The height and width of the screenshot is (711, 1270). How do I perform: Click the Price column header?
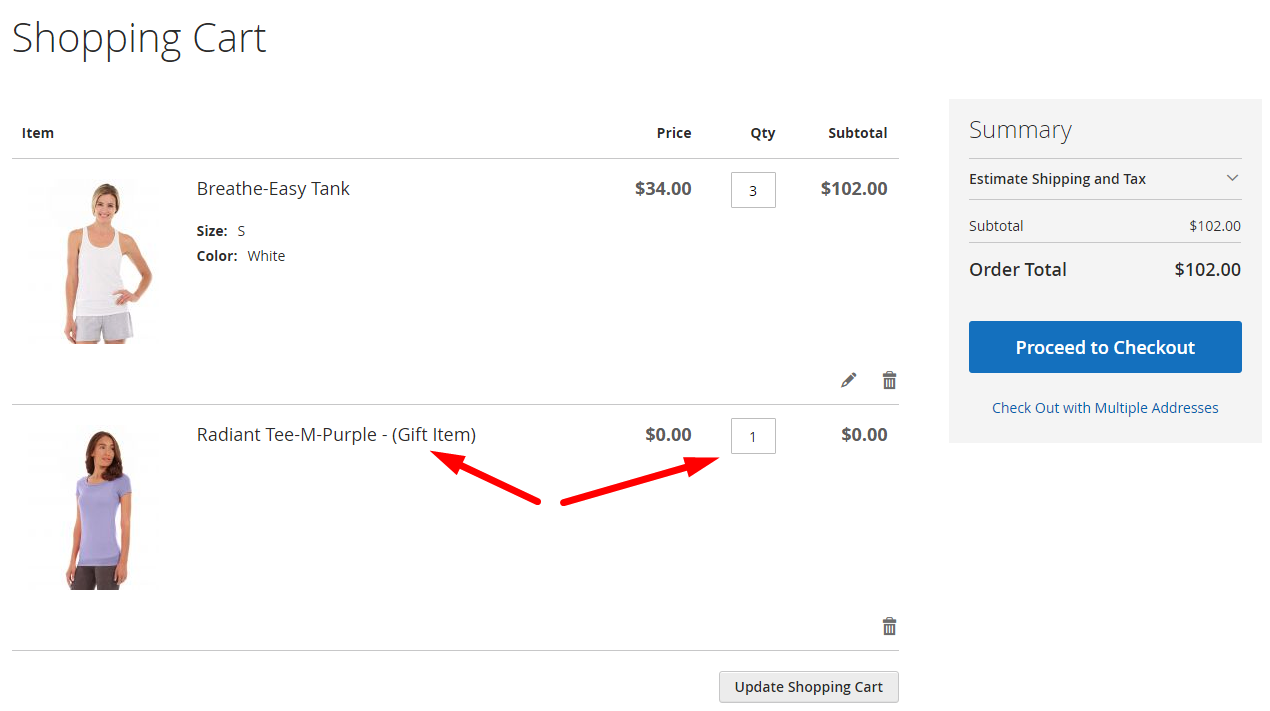(x=674, y=133)
